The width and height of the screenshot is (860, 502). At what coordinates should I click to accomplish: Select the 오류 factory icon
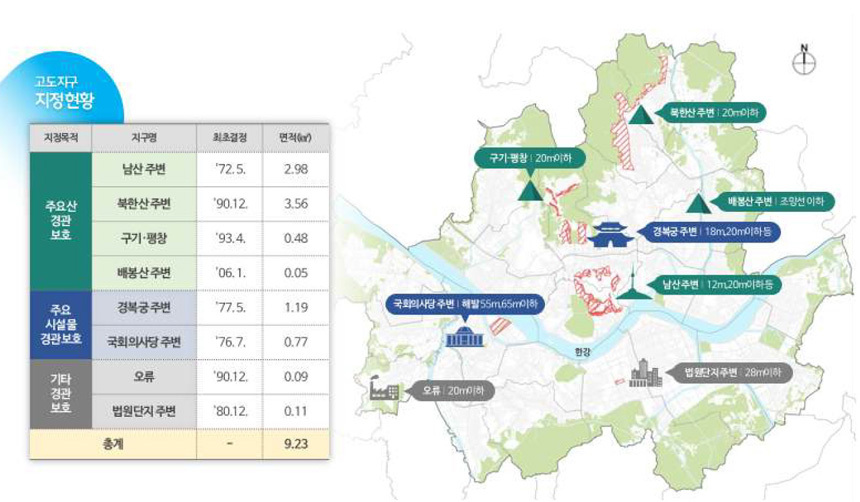pos(387,387)
